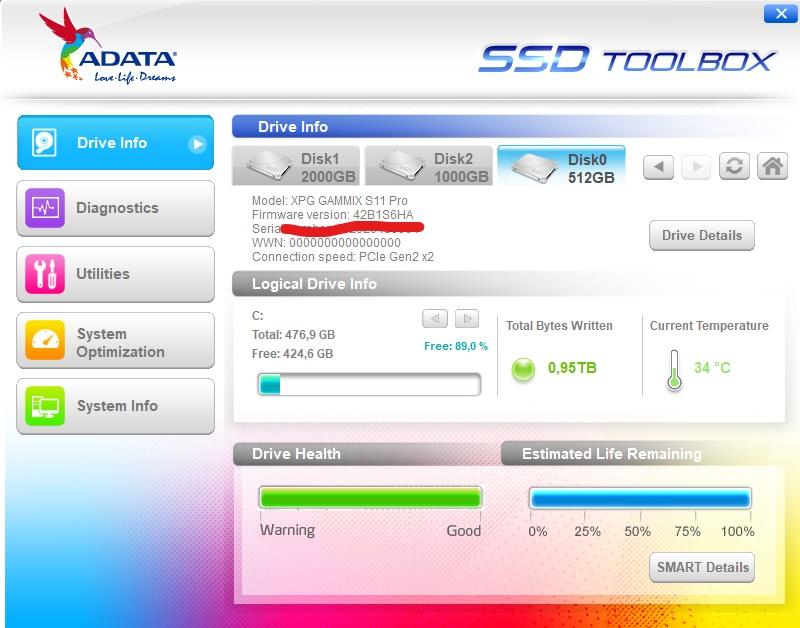
Task: Click Firmware version: 42B1S6HA text
Action: (x=333, y=215)
